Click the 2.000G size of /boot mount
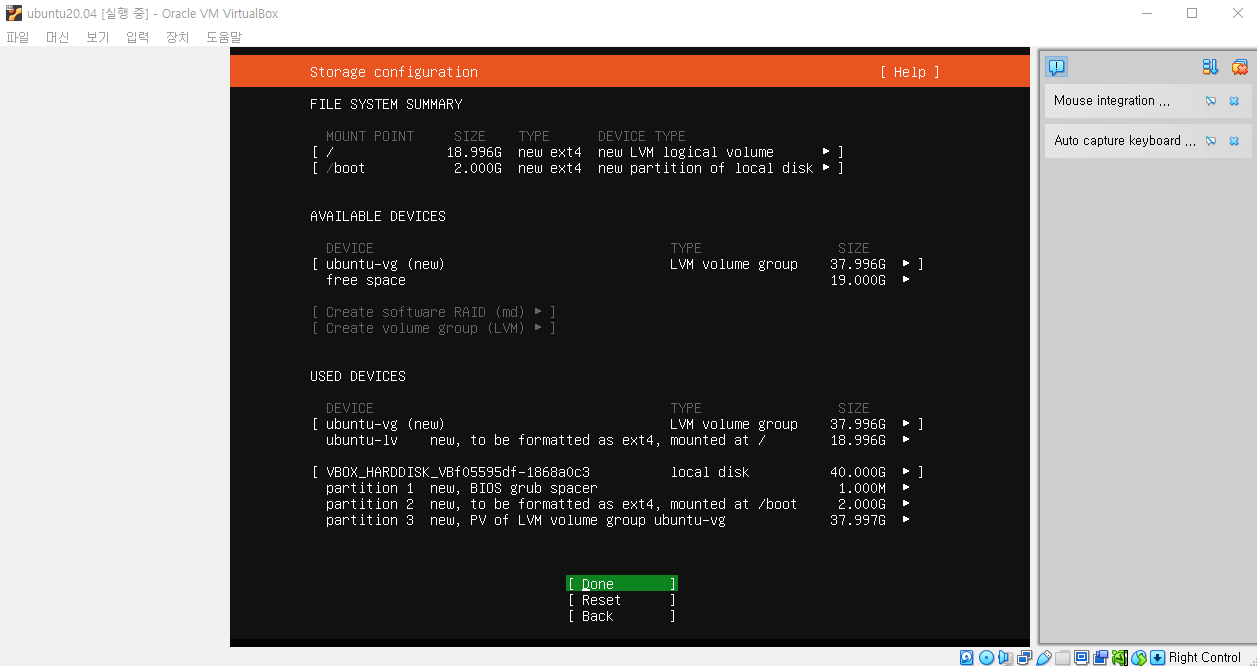 pyautogui.click(x=478, y=168)
